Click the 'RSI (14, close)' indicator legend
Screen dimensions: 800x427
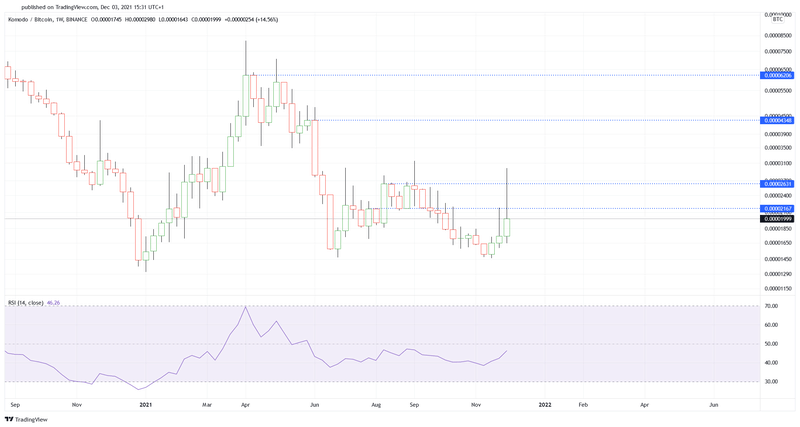(x=26, y=303)
